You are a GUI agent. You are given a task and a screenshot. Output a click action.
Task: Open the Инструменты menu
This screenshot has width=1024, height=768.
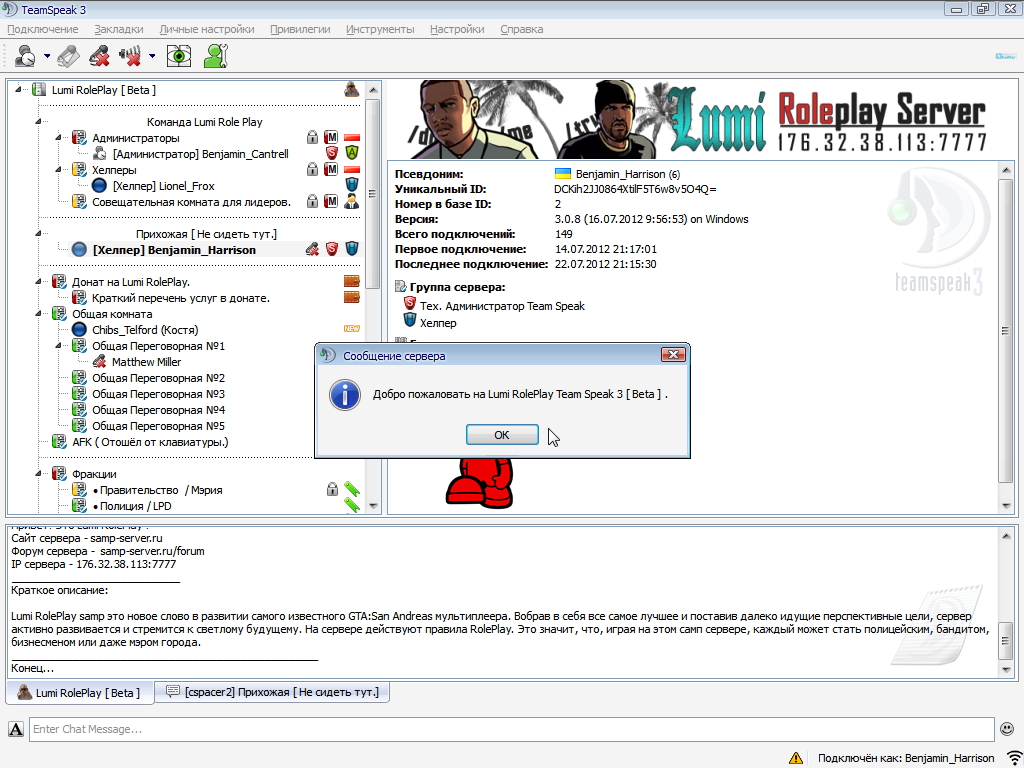tap(380, 29)
